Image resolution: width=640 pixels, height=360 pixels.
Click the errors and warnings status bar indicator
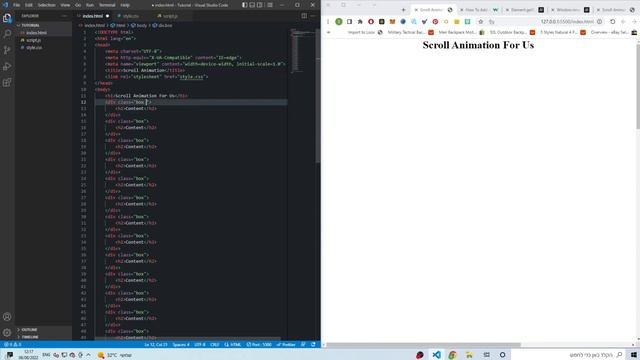click(12, 344)
